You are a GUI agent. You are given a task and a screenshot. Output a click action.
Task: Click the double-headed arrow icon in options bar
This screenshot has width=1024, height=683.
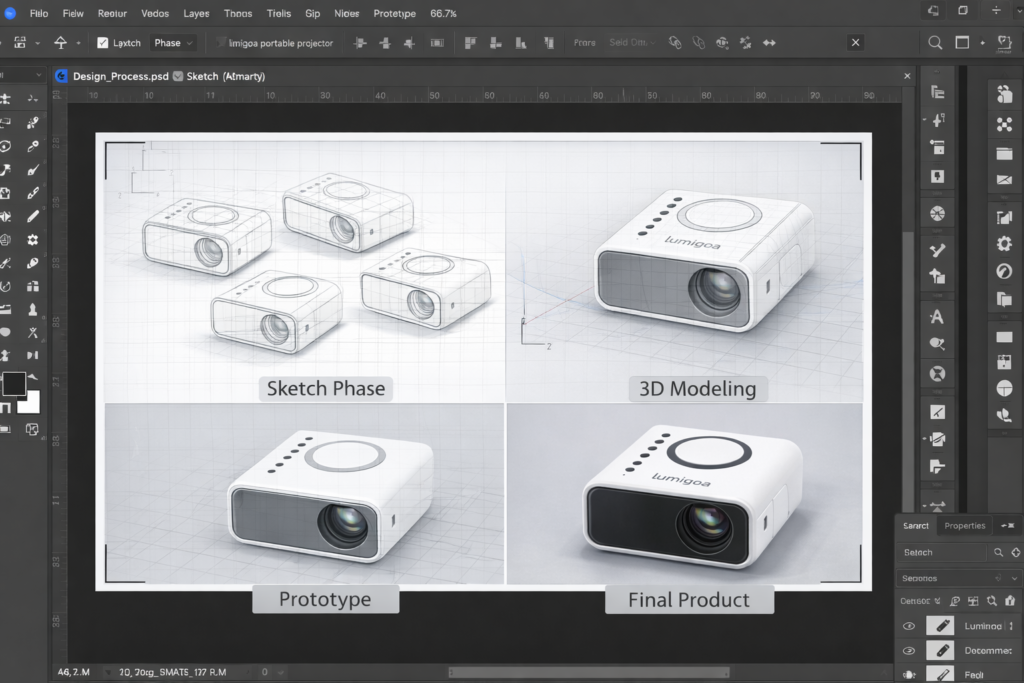(769, 43)
